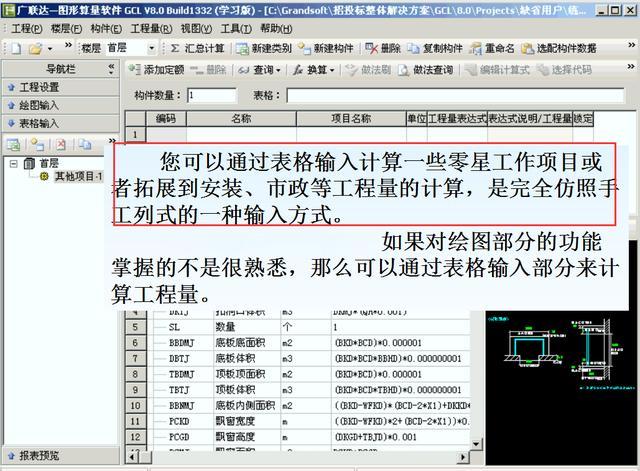The height and width of the screenshot is (471, 640).
Task: Click 选配构件数据 toolbar button
Action: click(x=559, y=49)
